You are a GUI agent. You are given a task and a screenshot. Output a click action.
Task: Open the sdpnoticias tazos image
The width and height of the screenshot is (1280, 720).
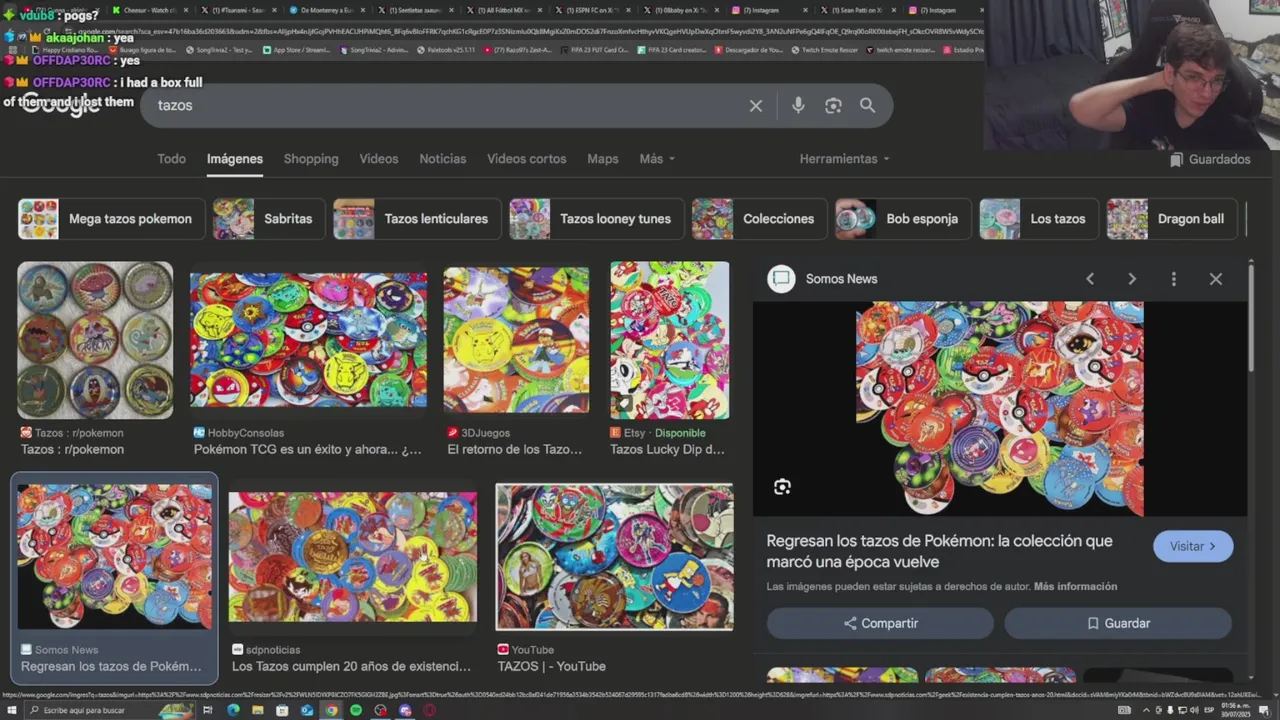(352, 557)
